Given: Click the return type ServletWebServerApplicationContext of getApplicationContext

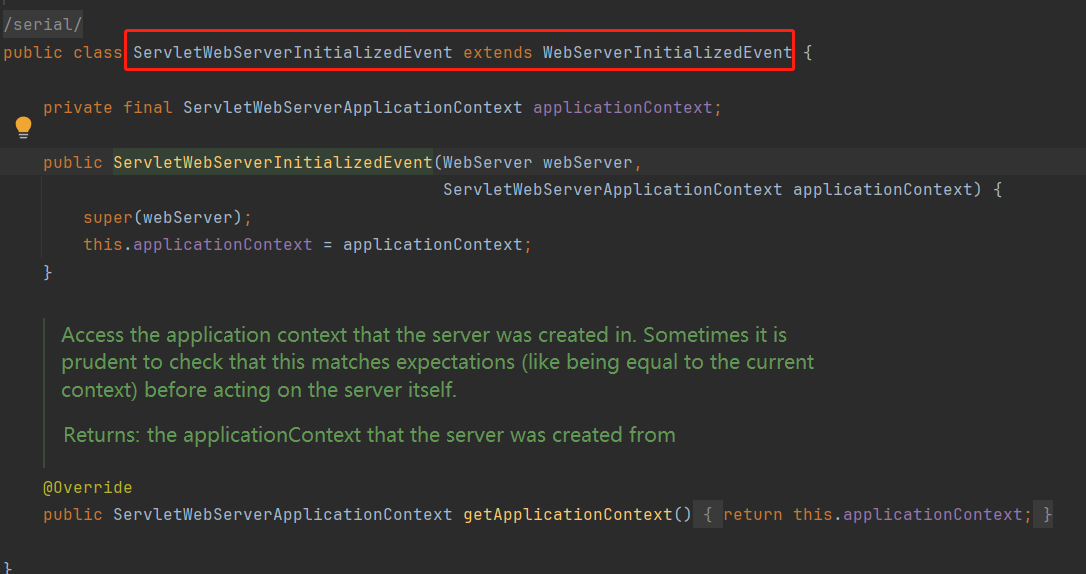Looking at the screenshot, I should 282,515.
